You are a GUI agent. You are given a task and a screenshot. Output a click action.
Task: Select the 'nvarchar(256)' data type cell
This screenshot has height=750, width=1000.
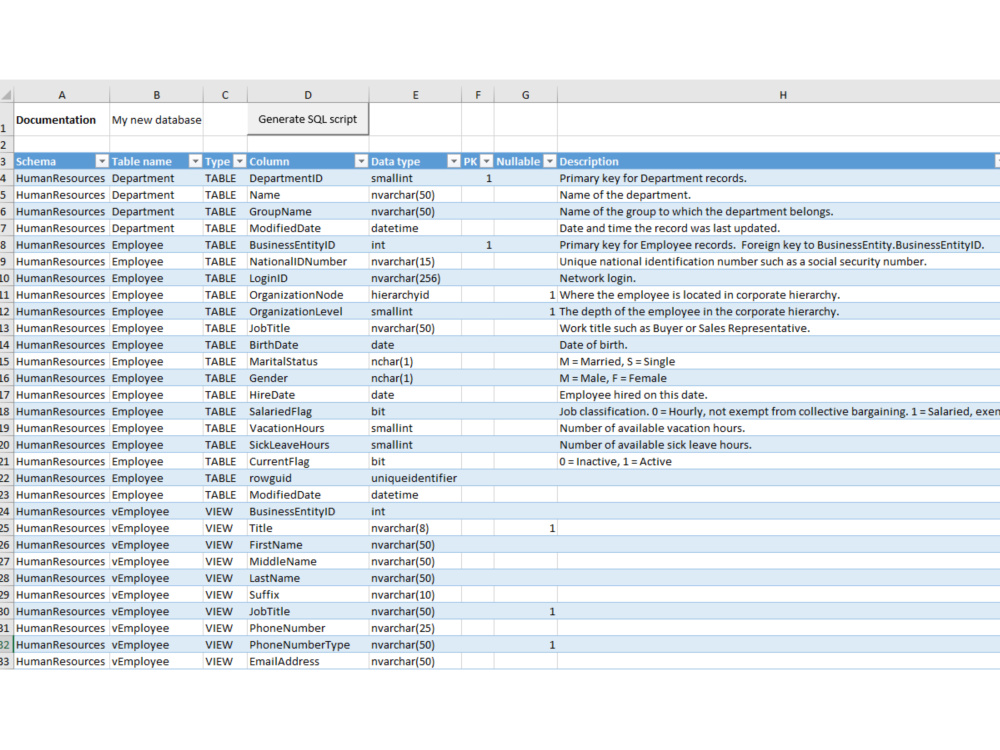coord(415,278)
